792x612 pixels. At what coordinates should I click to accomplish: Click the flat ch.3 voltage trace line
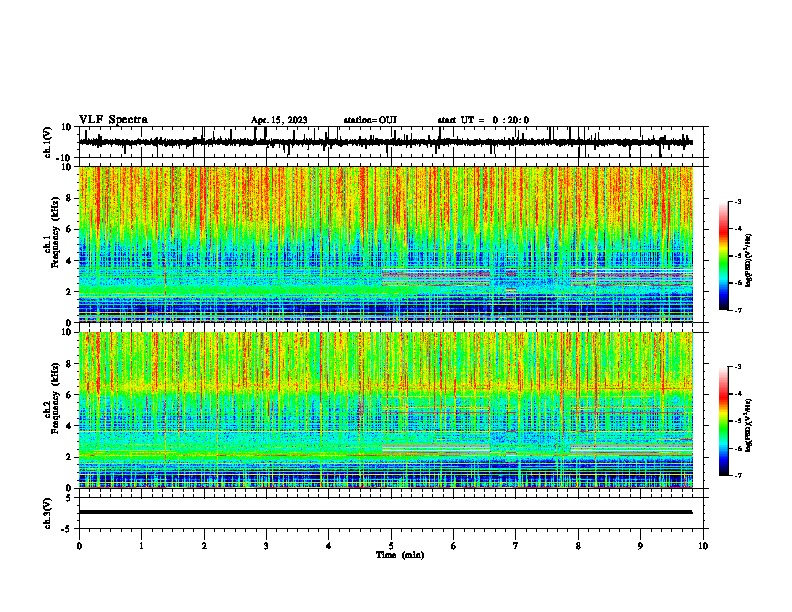point(385,512)
